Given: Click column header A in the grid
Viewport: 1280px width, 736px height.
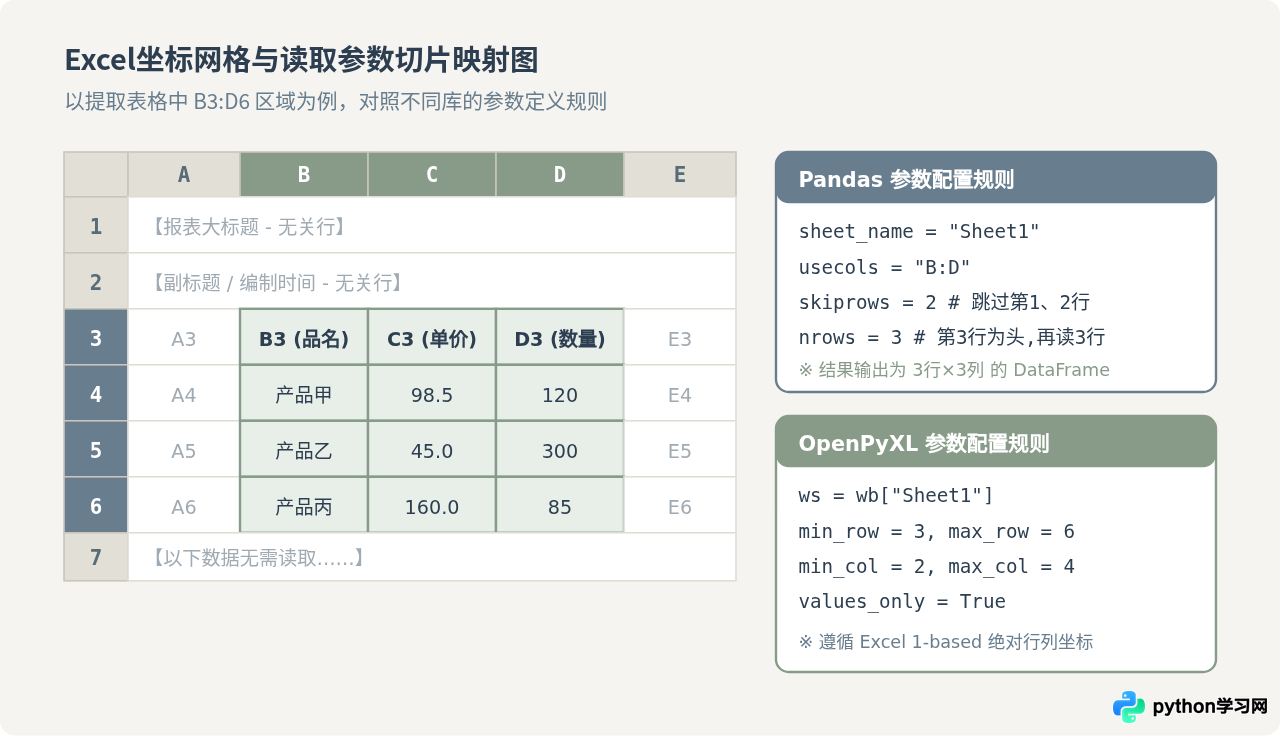Looking at the screenshot, I should pyautogui.click(x=184, y=175).
